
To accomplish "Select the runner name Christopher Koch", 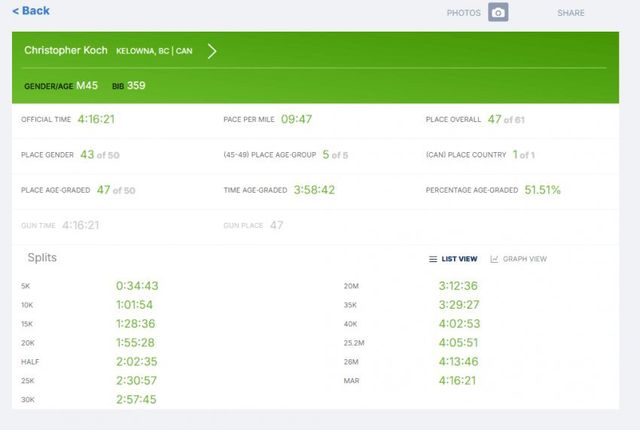I will 65,50.
